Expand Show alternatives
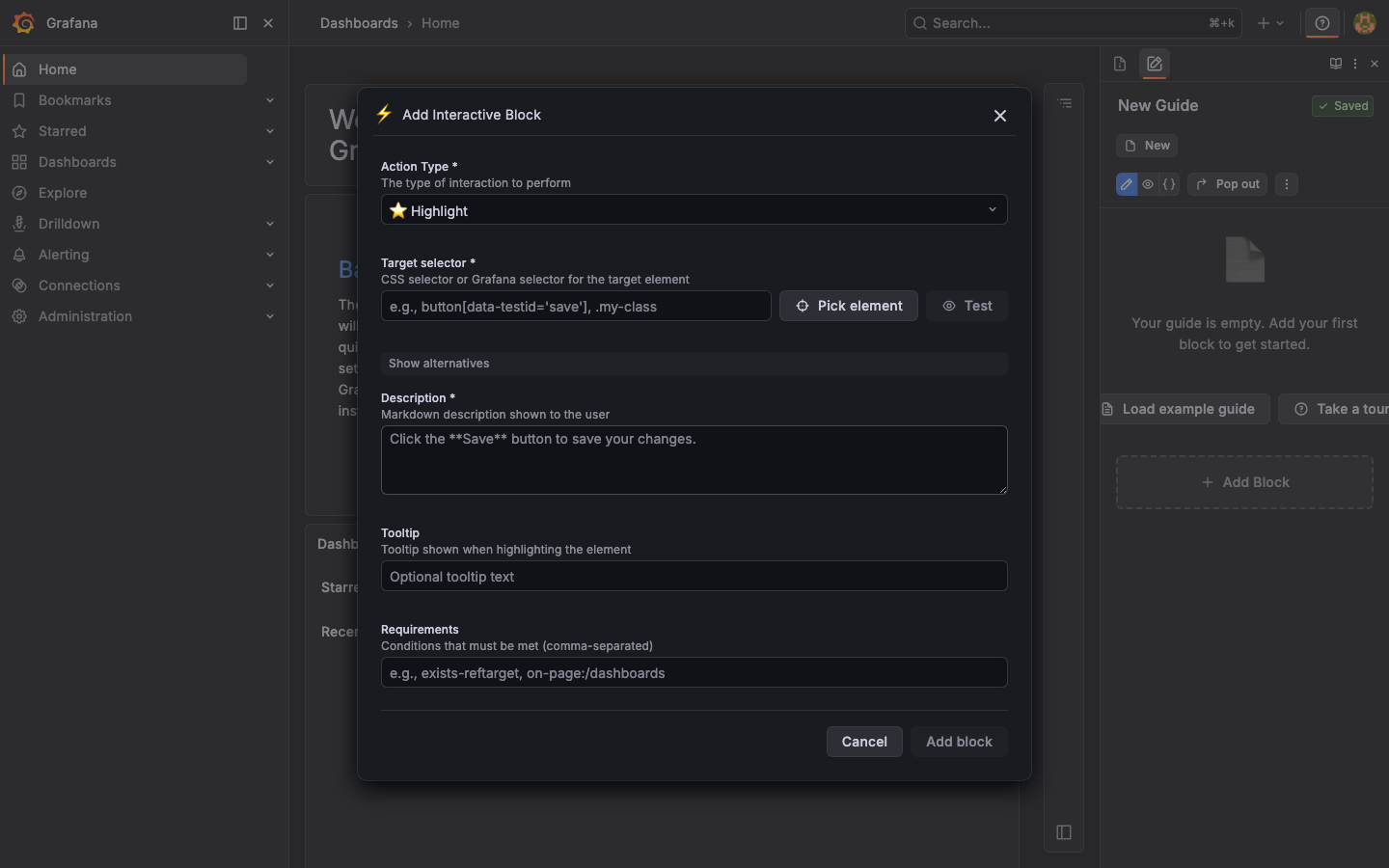The width and height of the screenshot is (1389, 868). [x=694, y=364]
